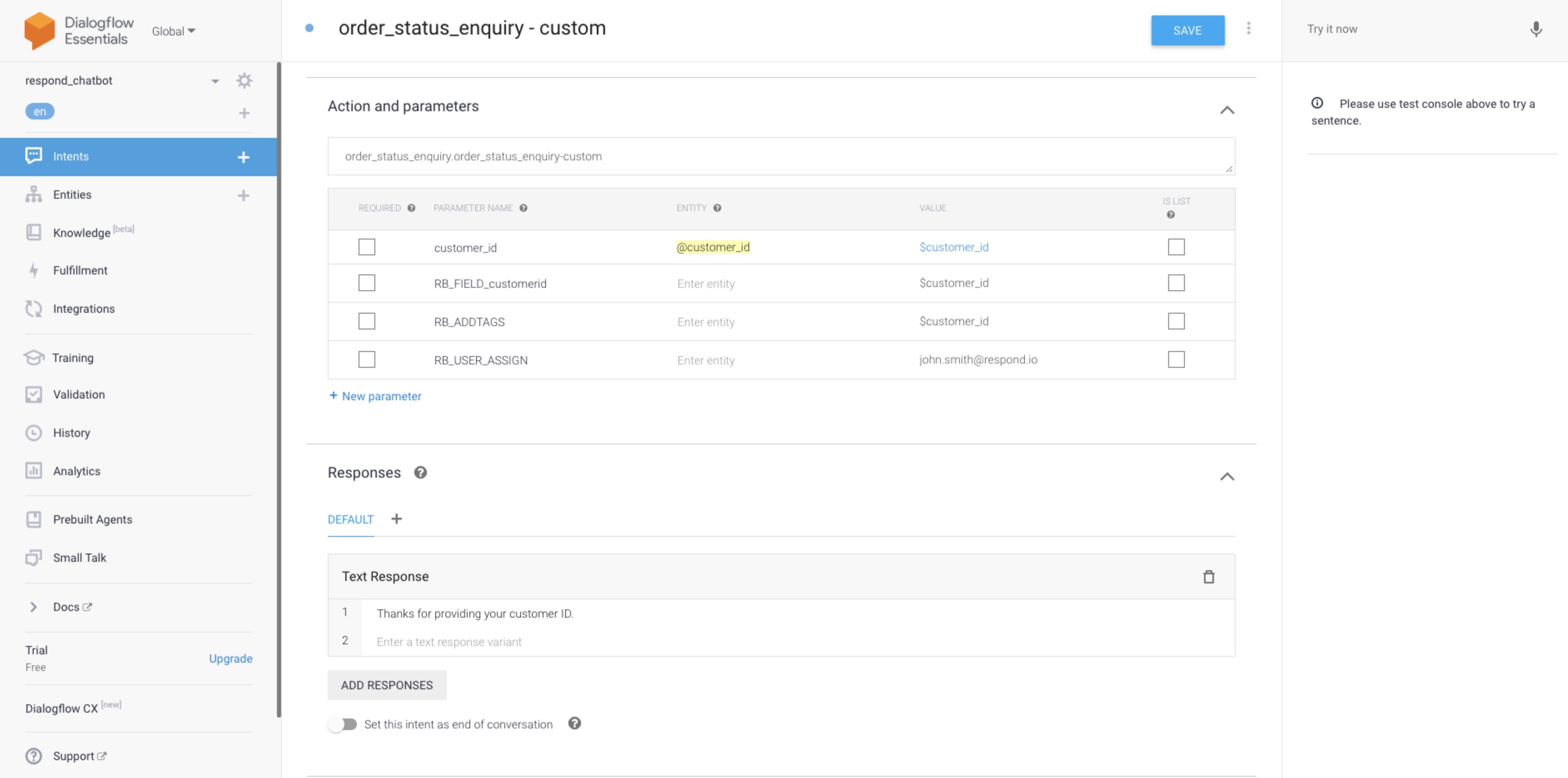1568x778 pixels.
Task: Click the plus icon to create intent
Action: 244,157
